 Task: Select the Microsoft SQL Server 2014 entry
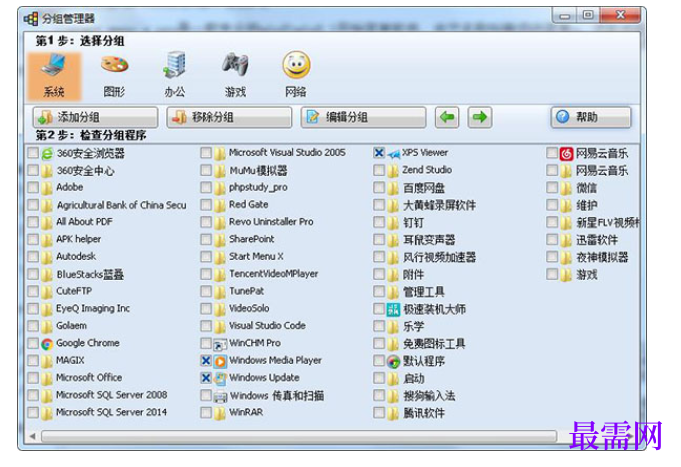tap(112, 413)
